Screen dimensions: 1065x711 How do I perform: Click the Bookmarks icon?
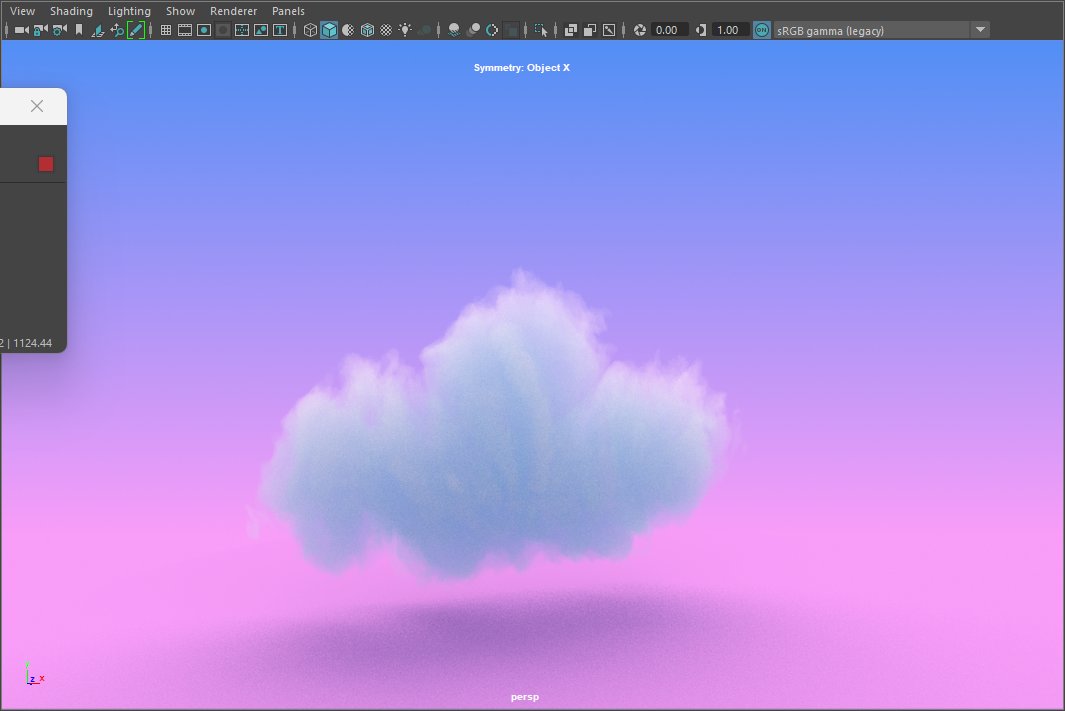point(79,30)
